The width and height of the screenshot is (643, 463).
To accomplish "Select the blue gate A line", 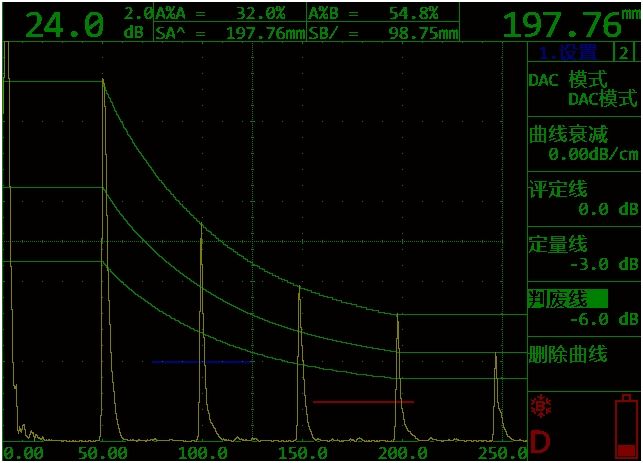I will click(201, 361).
